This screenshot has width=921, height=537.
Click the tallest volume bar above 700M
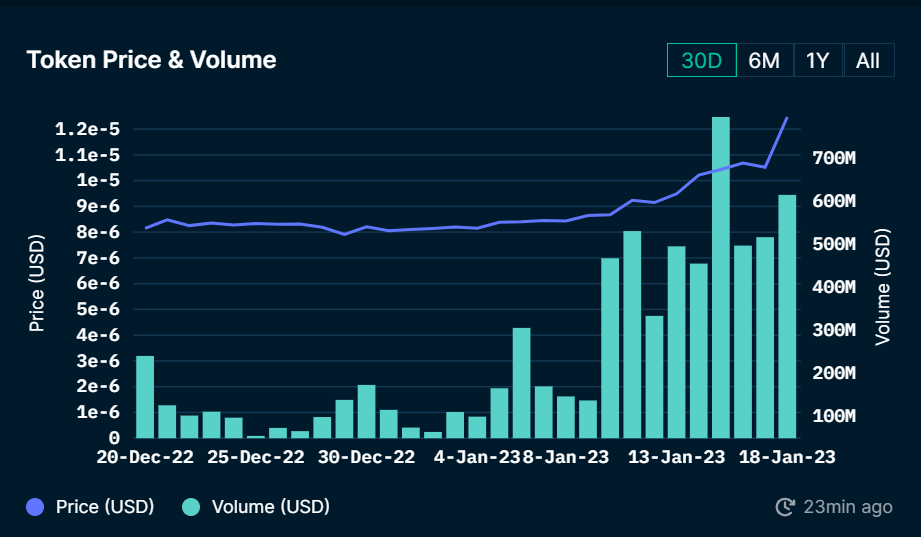[x=721, y=277]
